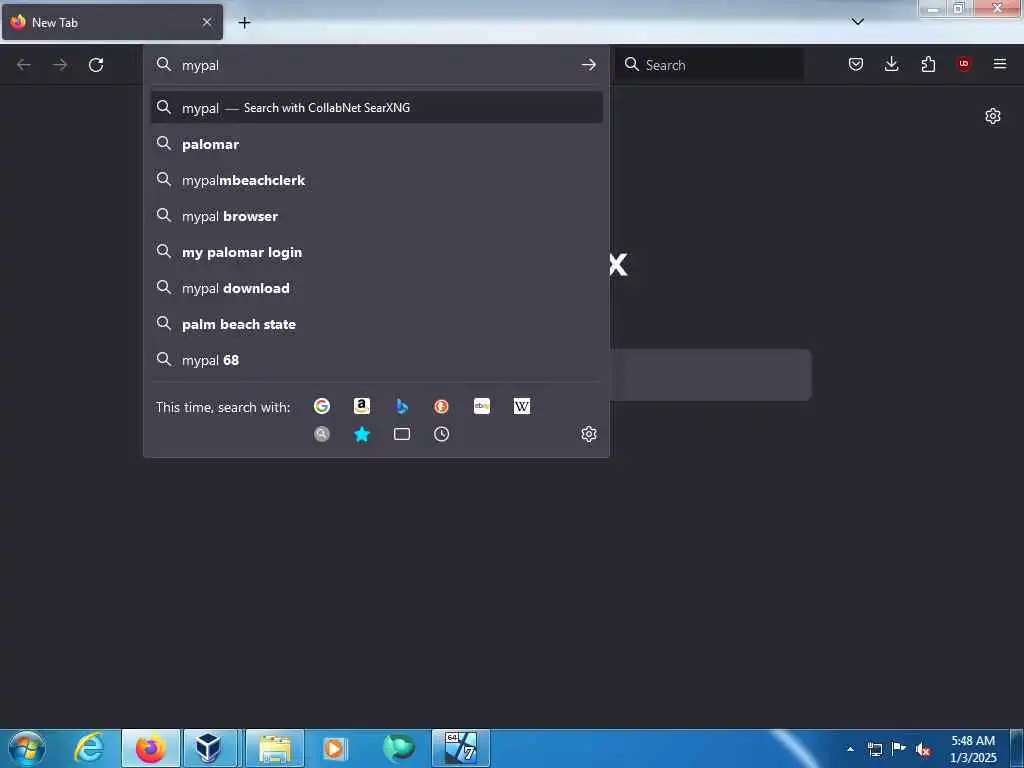This screenshot has height=768, width=1024.
Task: Reload the current page
Action: pyautogui.click(x=96, y=65)
